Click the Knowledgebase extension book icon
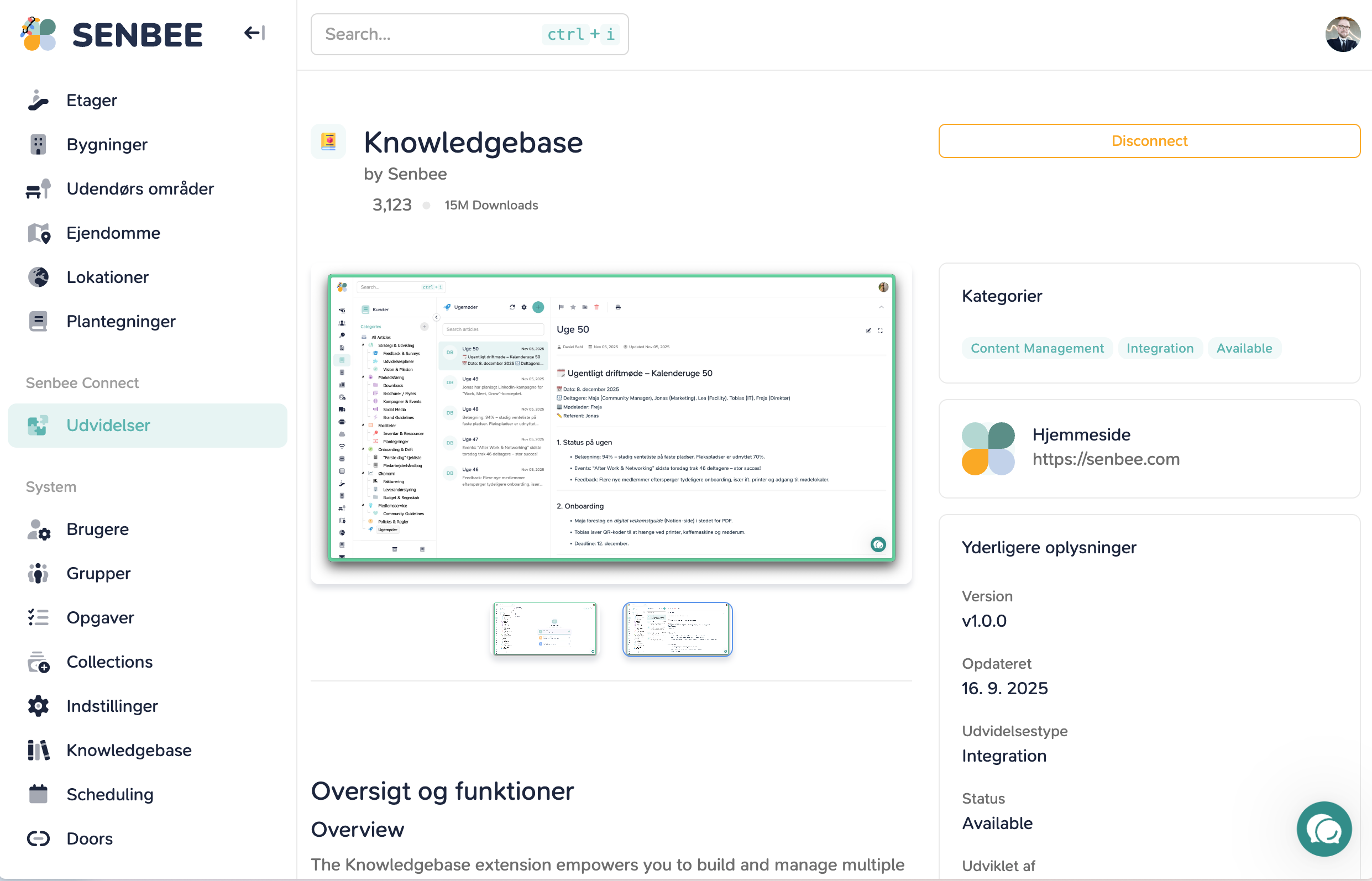The width and height of the screenshot is (1372, 881). (x=328, y=141)
